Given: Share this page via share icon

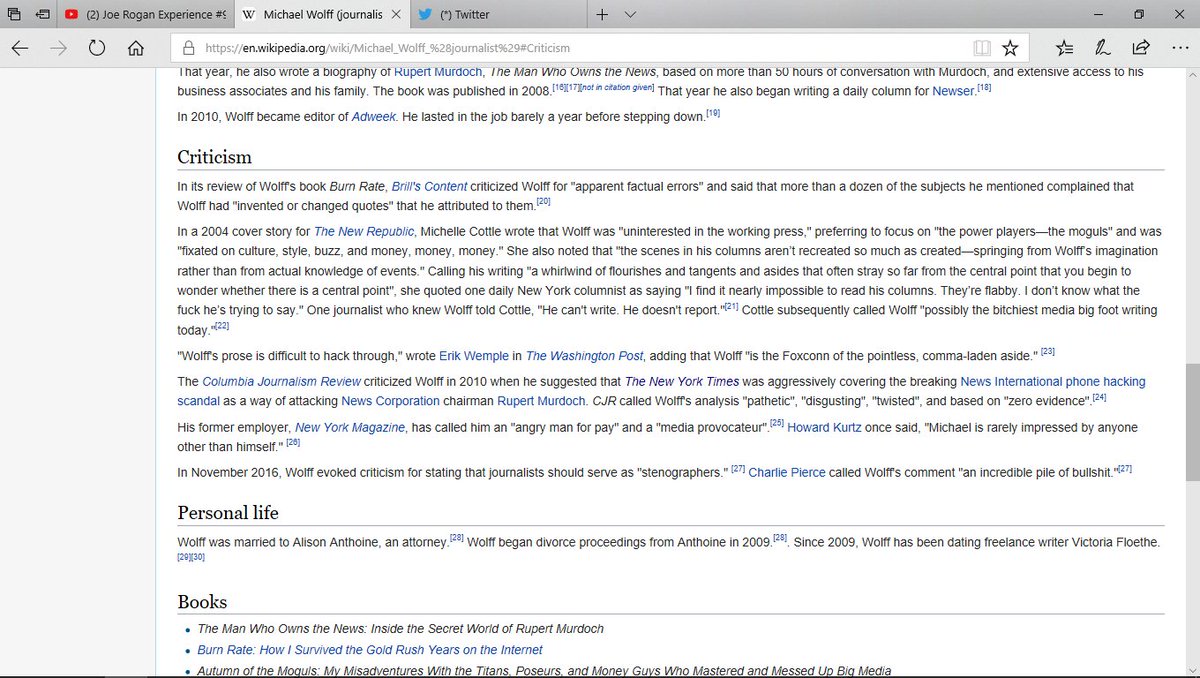Looking at the screenshot, I should point(1140,48).
